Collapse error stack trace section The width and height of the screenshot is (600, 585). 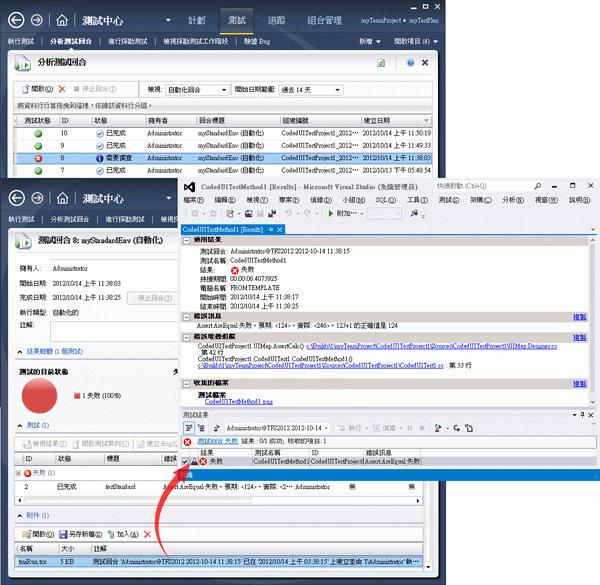(186, 337)
